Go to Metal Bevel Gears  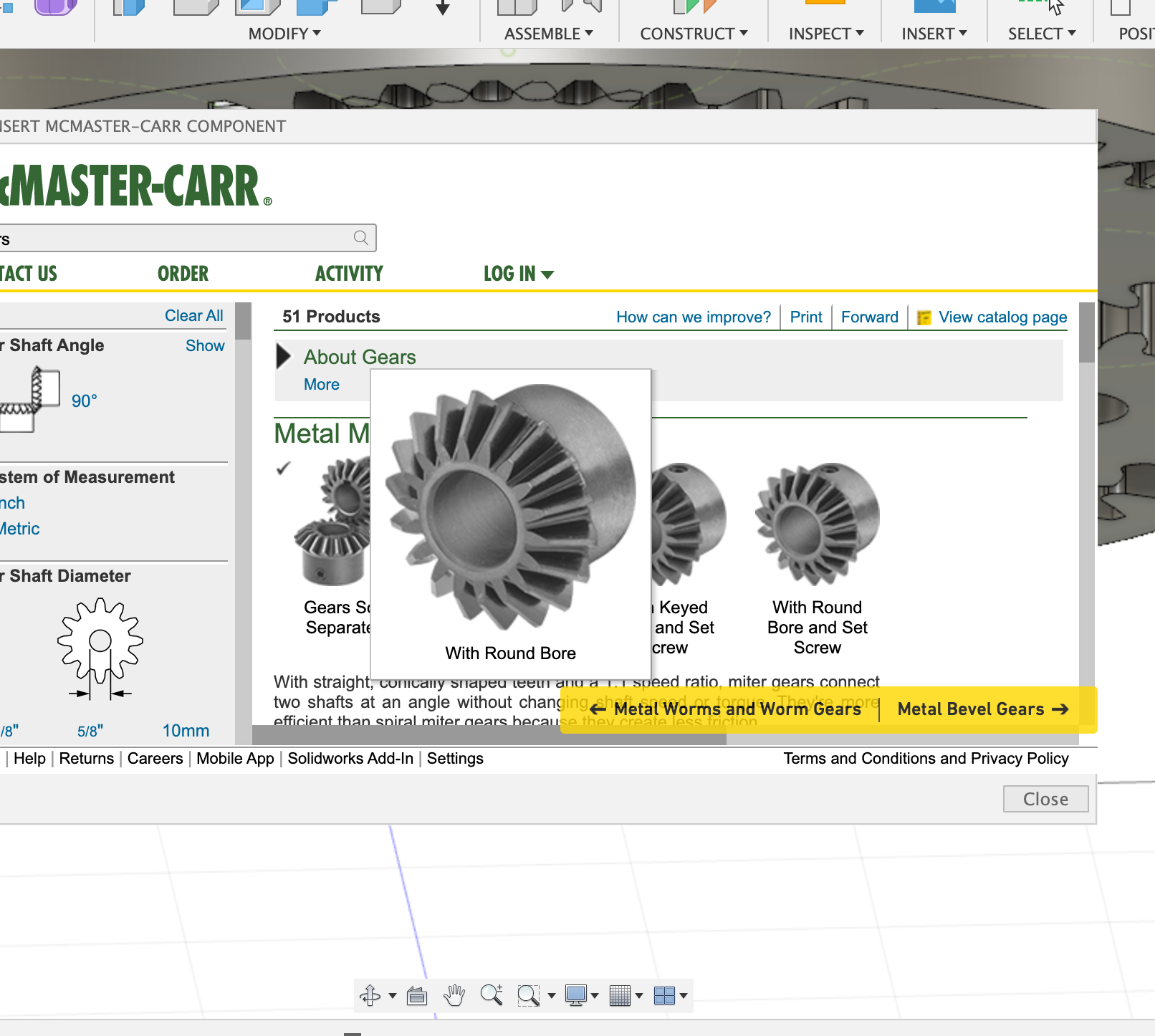click(x=983, y=709)
